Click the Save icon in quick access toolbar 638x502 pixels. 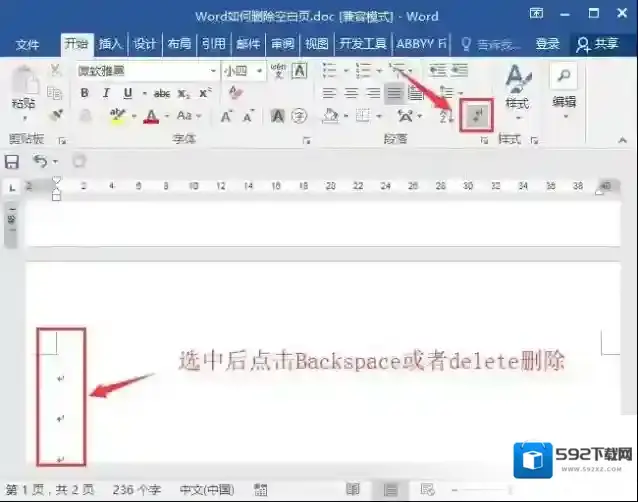click(12, 161)
